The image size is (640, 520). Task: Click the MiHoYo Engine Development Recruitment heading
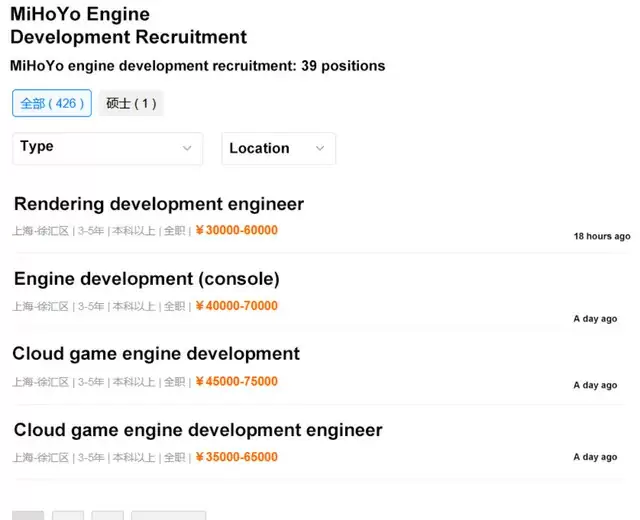point(129,25)
